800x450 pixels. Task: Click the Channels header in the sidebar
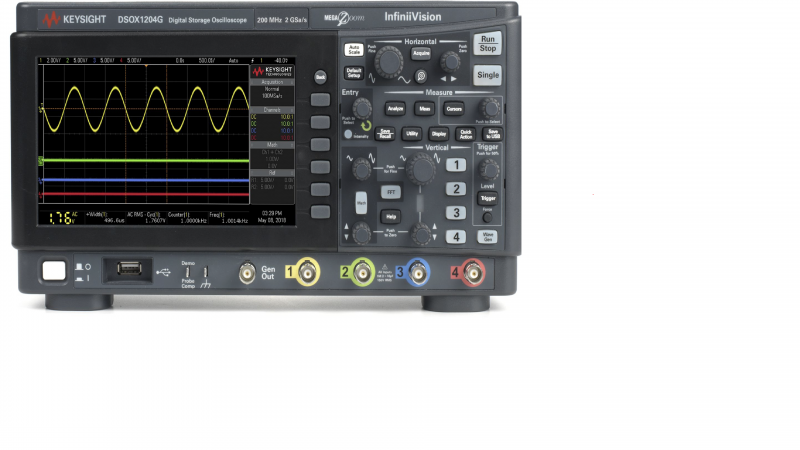click(x=272, y=110)
